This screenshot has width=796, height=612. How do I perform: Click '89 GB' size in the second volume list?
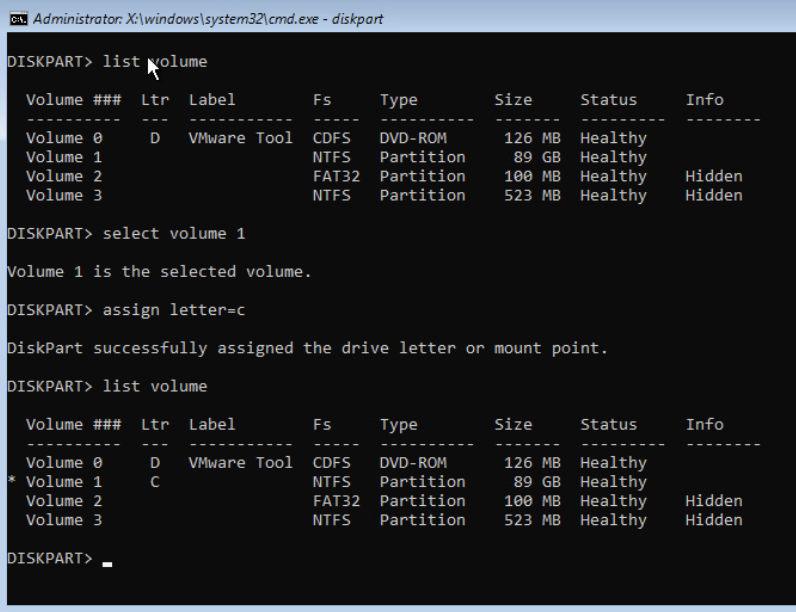pos(537,482)
